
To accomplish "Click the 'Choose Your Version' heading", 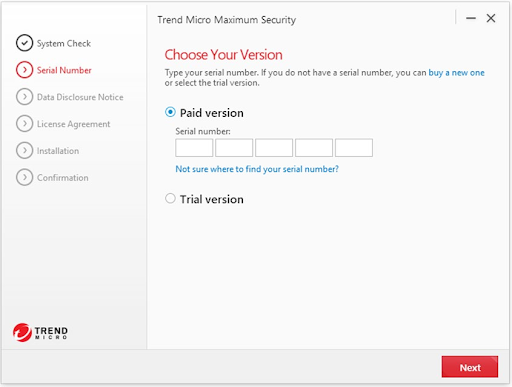I will tap(224, 55).
